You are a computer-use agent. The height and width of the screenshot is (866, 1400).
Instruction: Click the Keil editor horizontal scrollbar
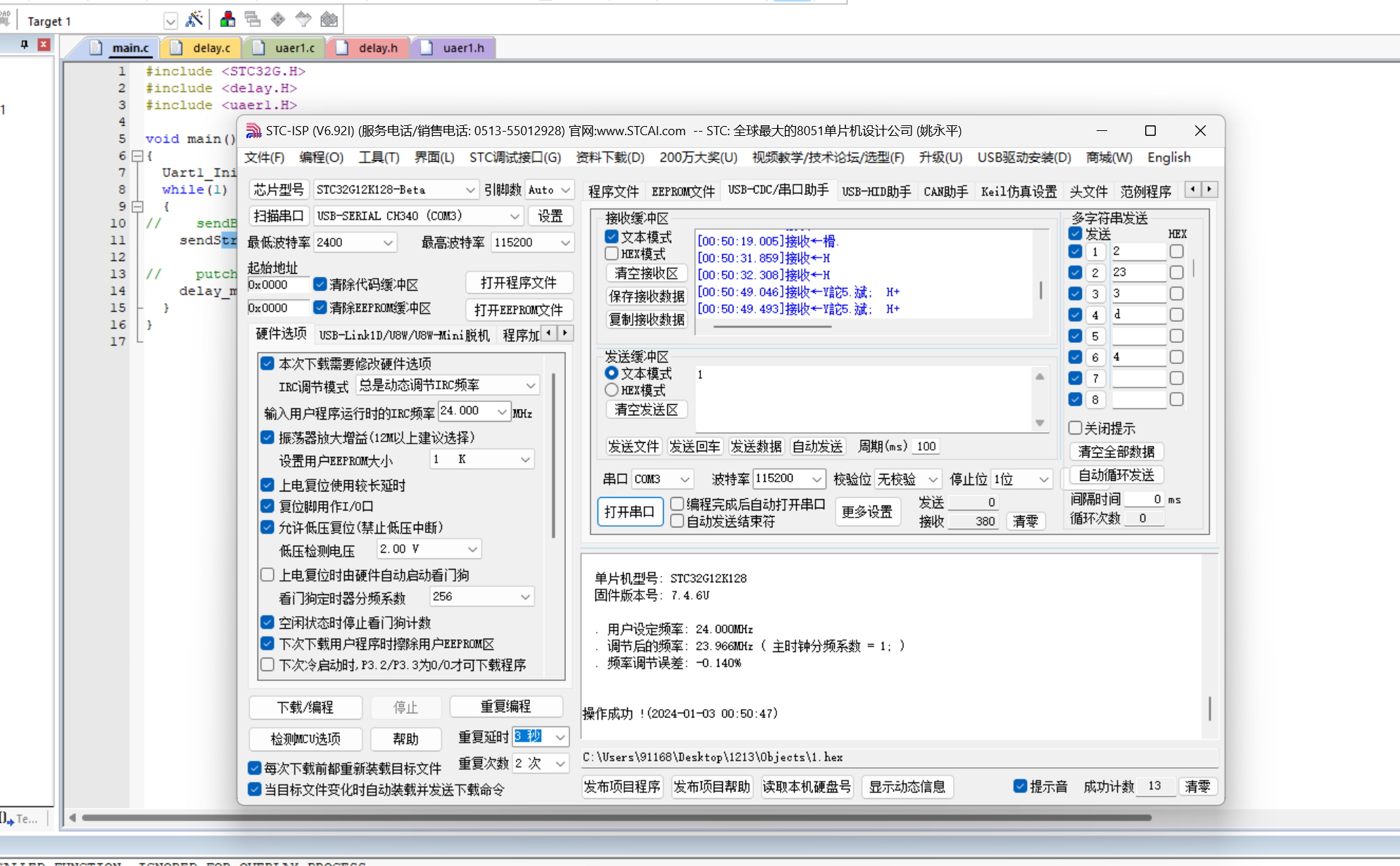pos(616,817)
